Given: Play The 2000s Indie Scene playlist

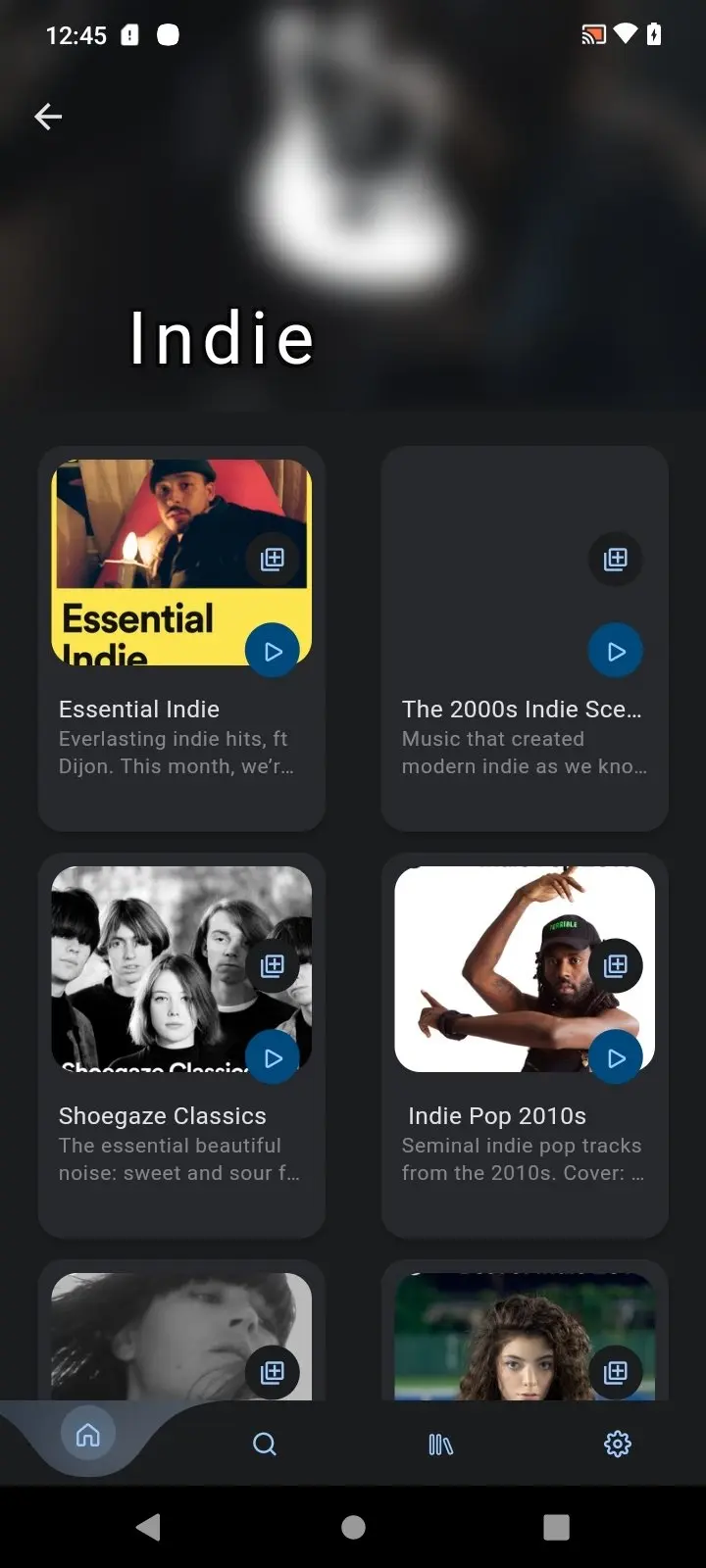Looking at the screenshot, I should (616, 651).
